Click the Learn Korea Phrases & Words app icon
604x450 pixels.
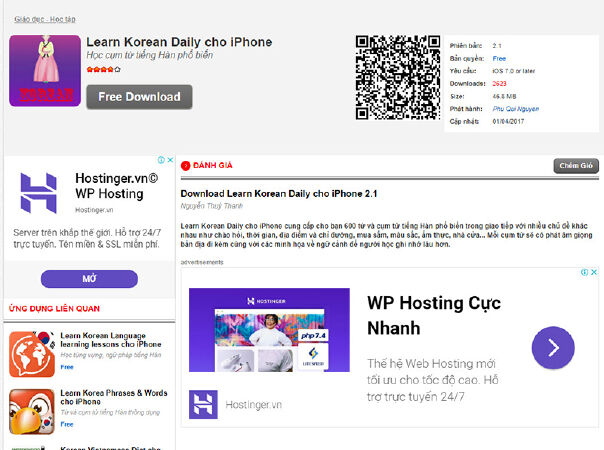point(32,411)
